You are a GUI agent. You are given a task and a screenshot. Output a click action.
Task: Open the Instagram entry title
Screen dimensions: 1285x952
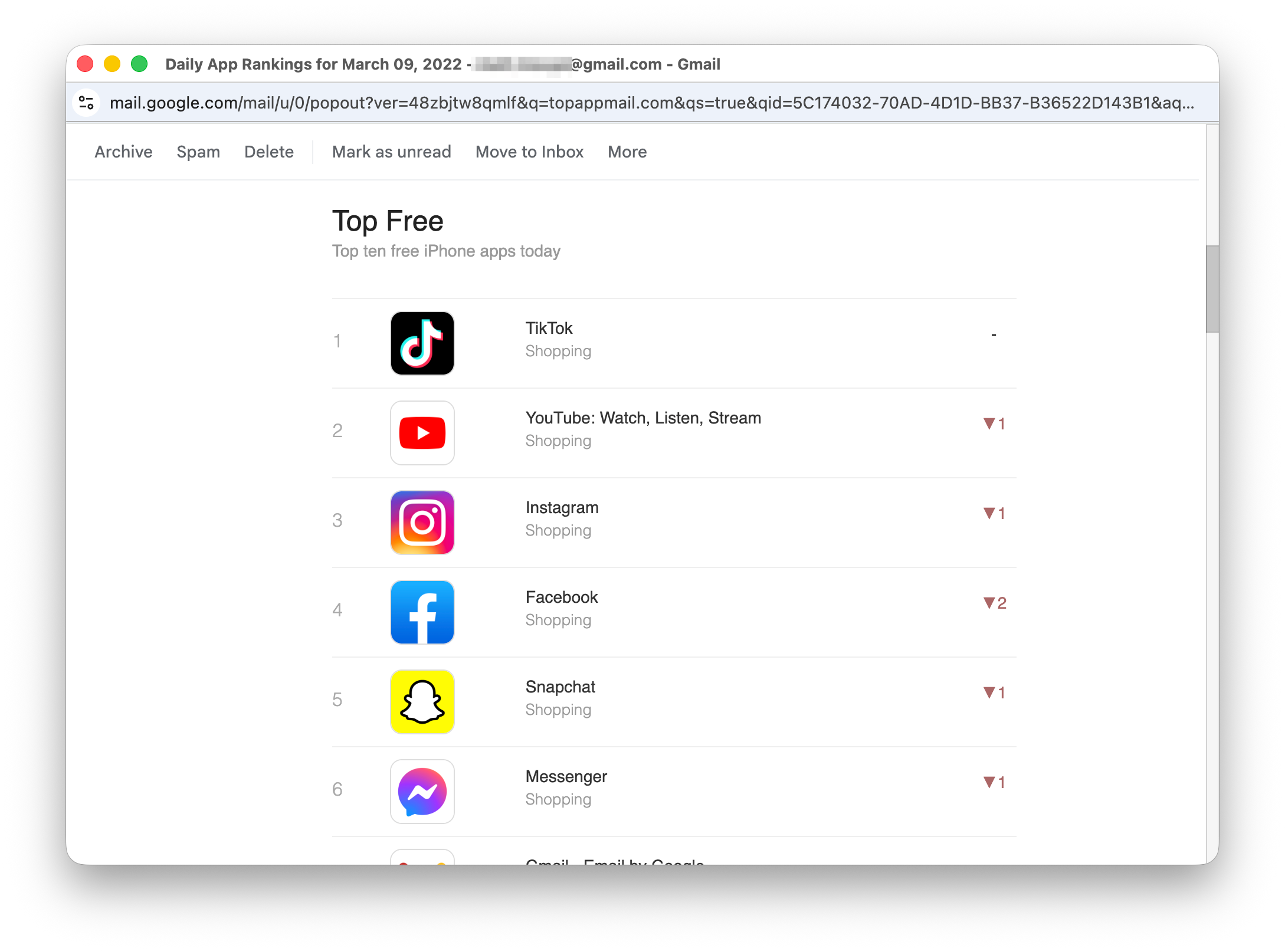point(561,507)
